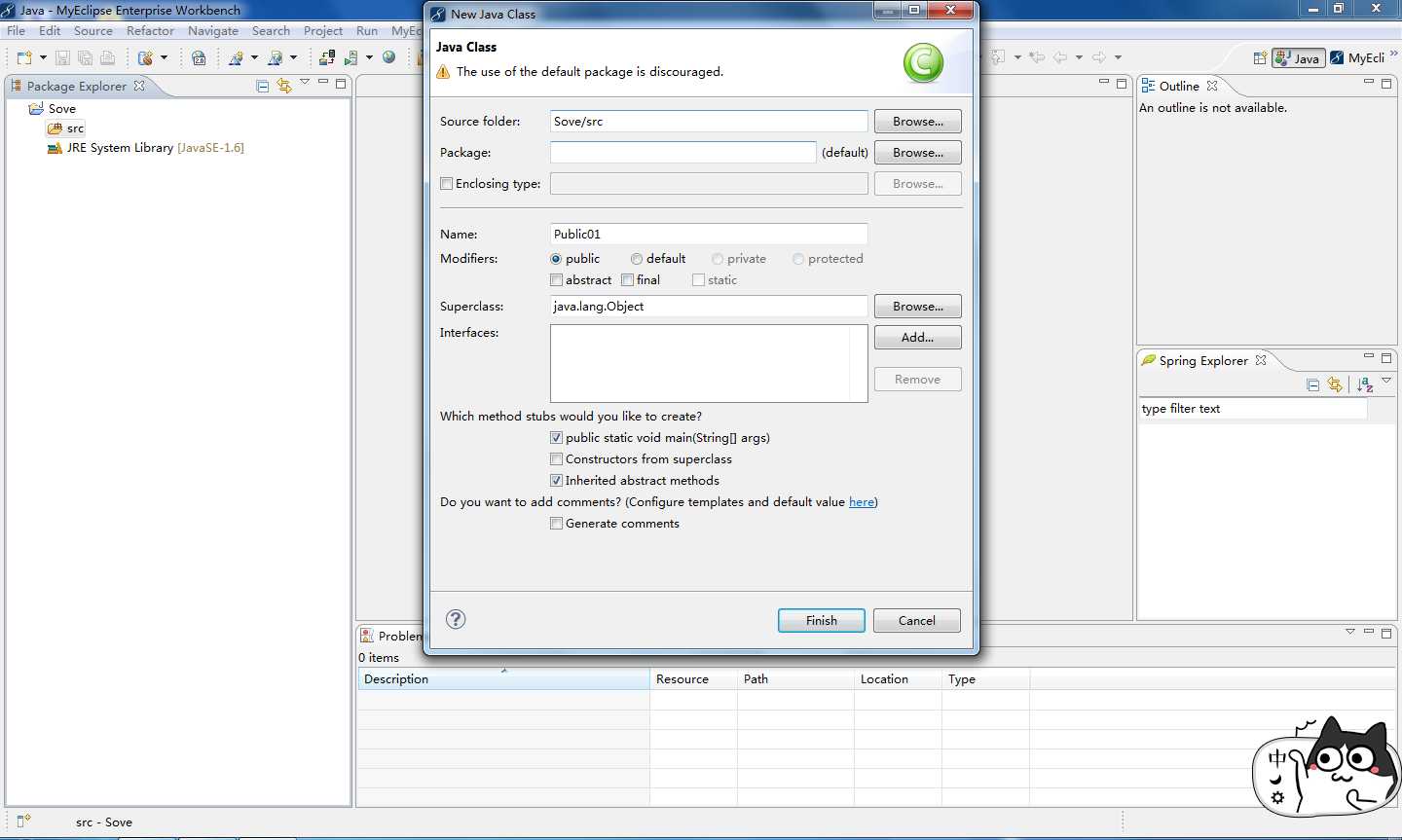Click the New wizard toolbar icon

coord(24,57)
